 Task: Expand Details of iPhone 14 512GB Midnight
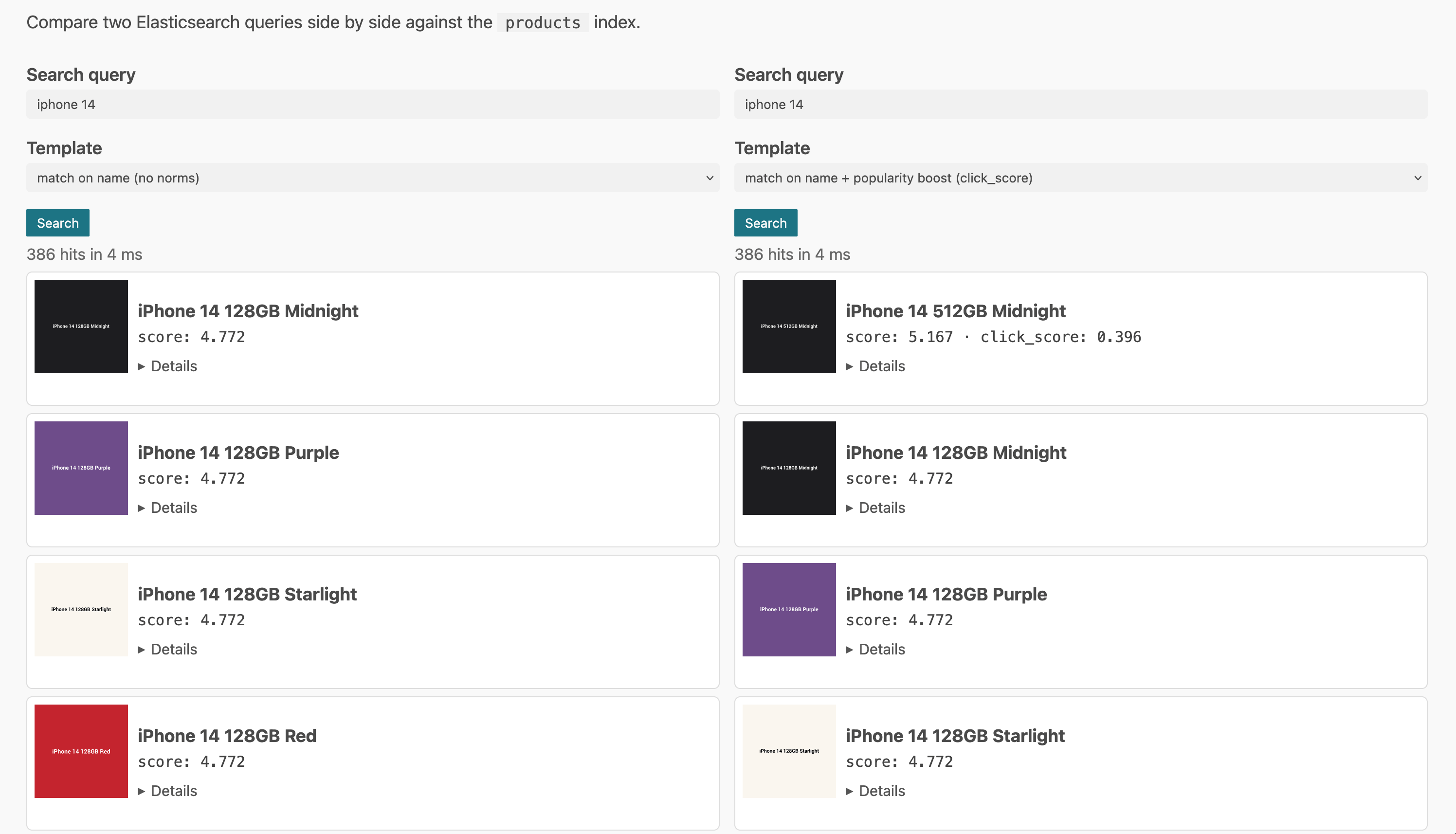pos(875,366)
